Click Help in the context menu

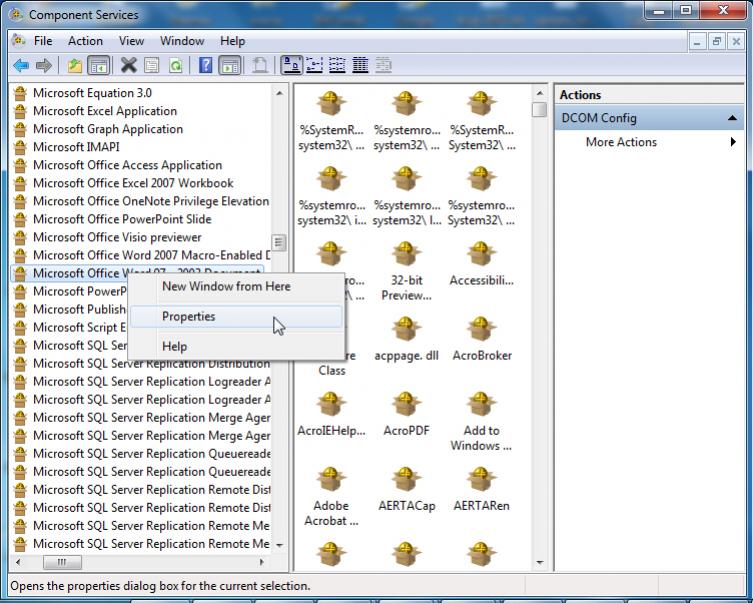[x=174, y=346]
